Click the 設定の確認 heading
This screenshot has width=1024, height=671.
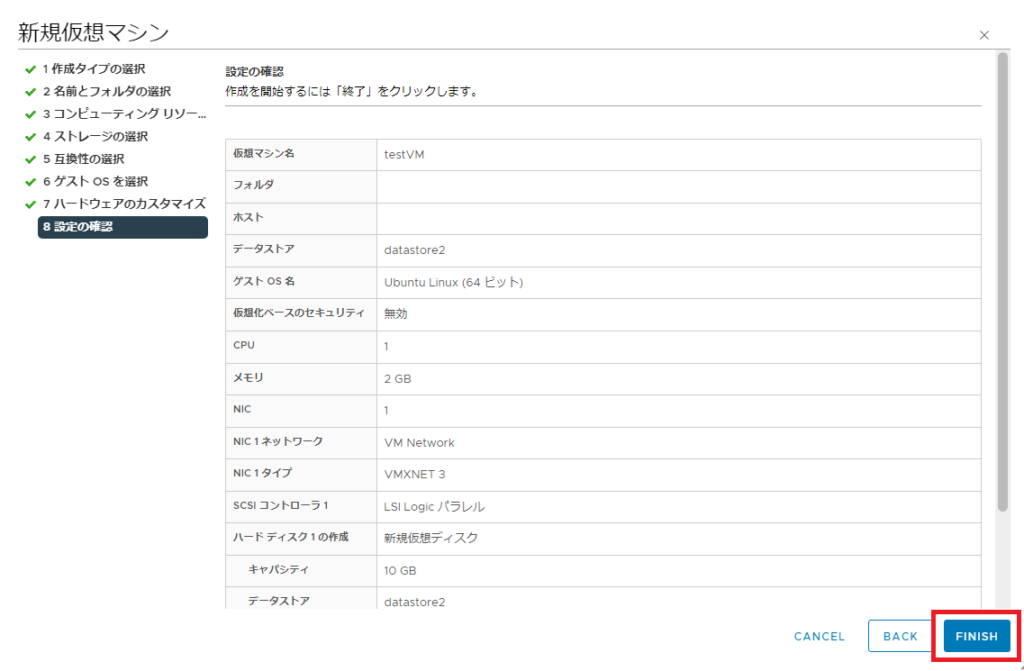click(255, 72)
